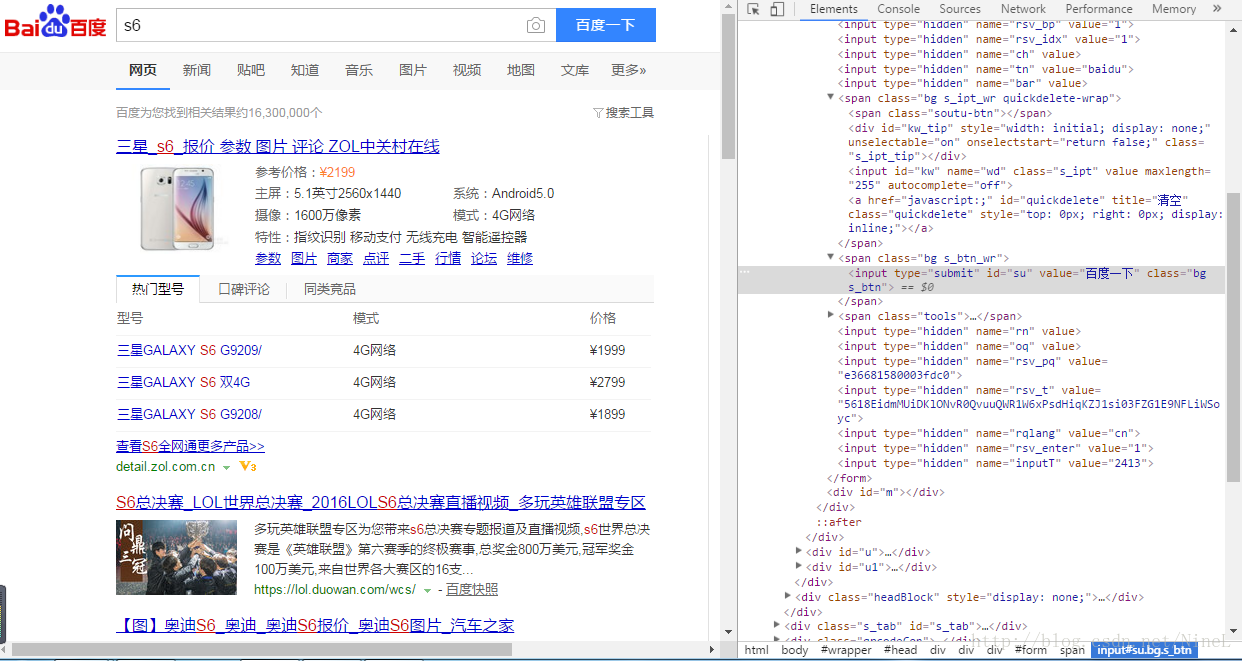Click the Baidu logo
Image resolution: width=1242 pixels, height=661 pixels.
pyautogui.click(x=54, y=22)
